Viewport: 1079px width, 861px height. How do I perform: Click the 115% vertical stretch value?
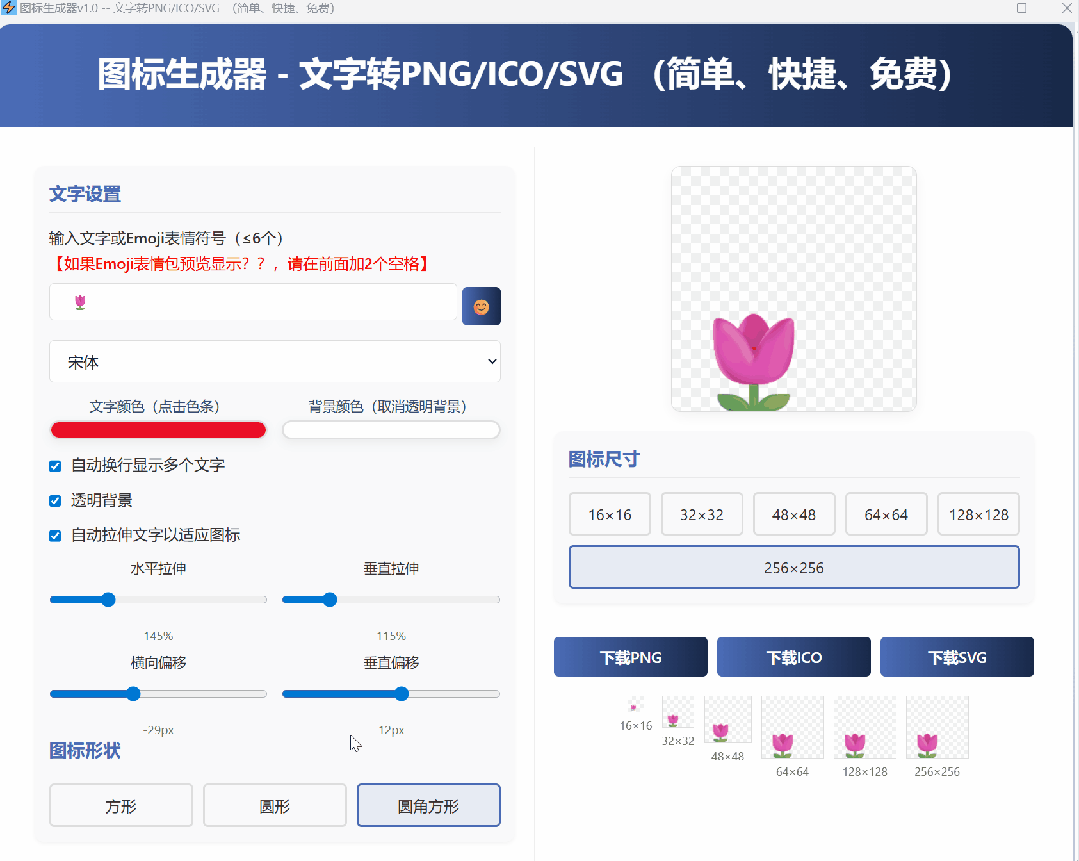click(391, 636)
